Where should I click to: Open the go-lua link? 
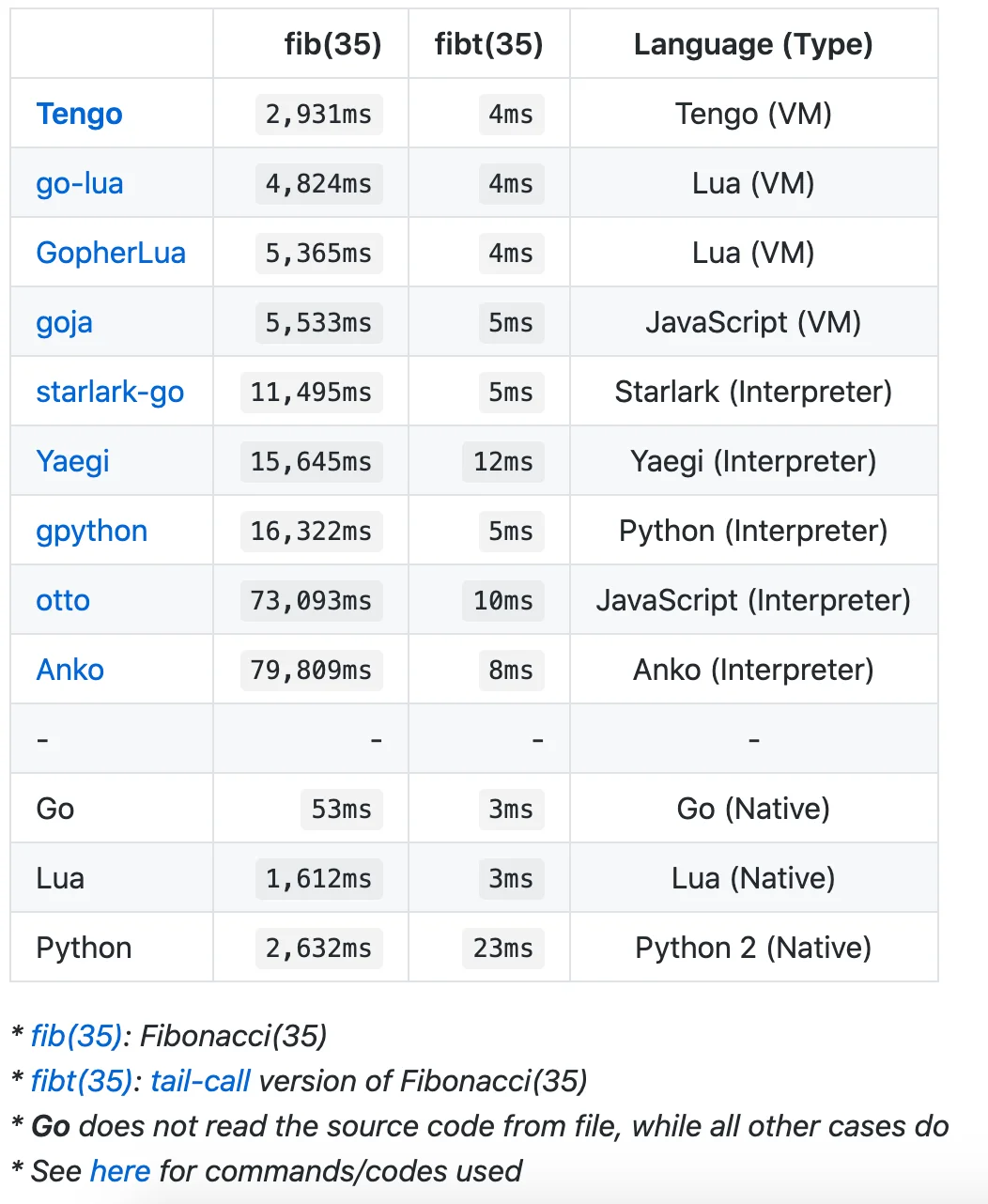point(80,183)
